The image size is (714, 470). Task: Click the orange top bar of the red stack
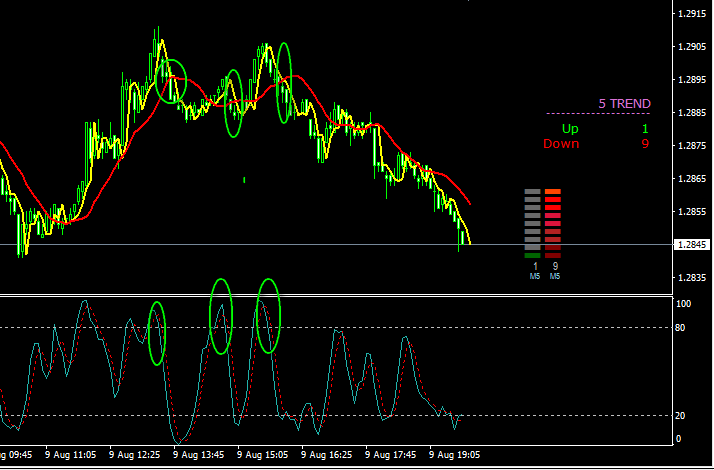click(553, 191)
